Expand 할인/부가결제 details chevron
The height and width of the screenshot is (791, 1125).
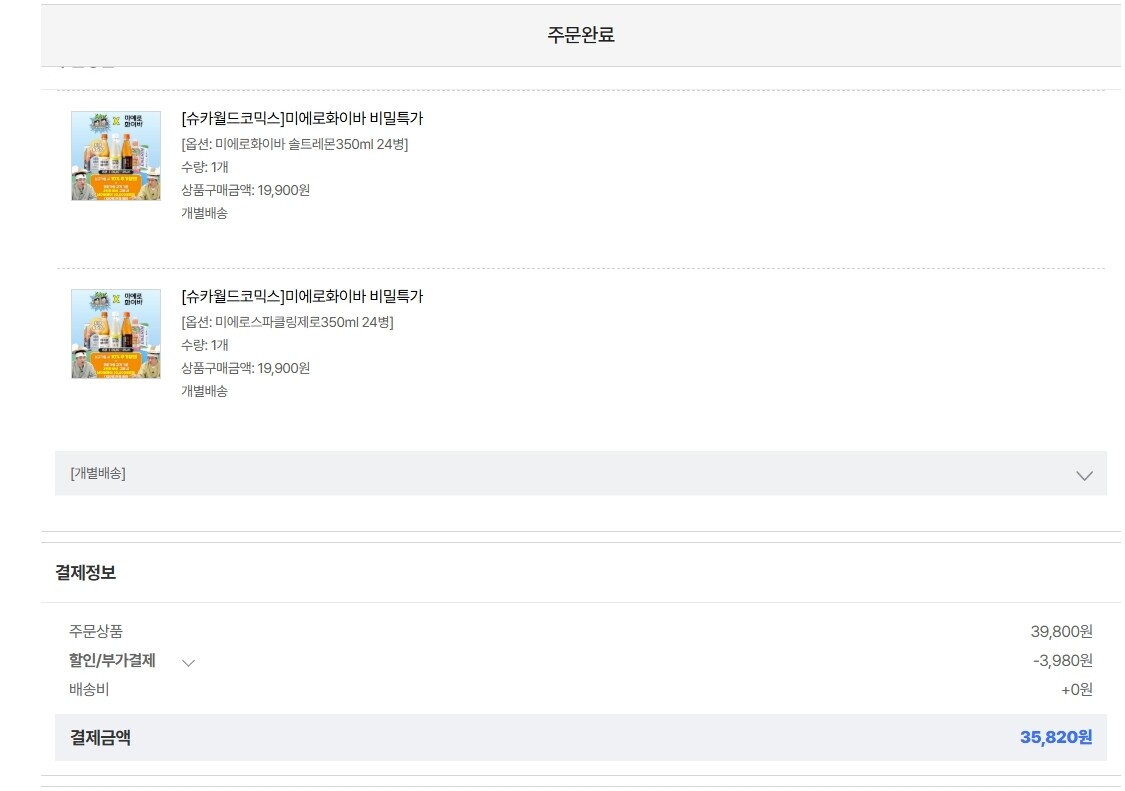[188, 663]
